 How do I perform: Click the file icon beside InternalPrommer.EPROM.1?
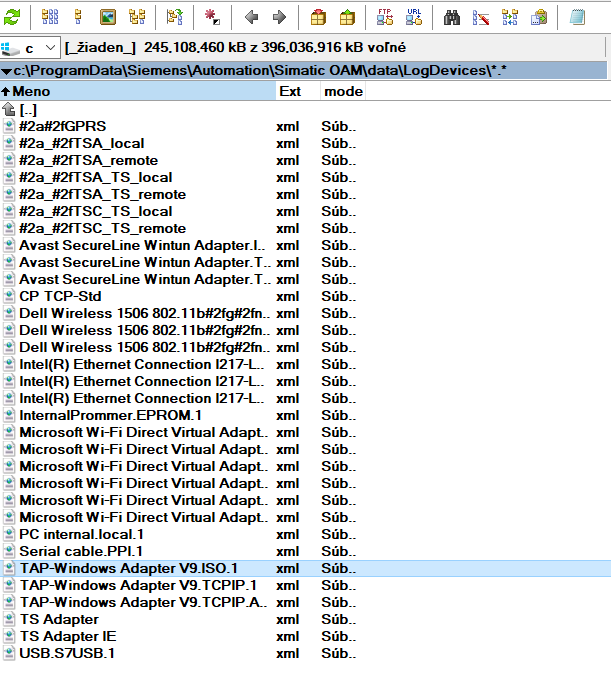coord(9,415)
